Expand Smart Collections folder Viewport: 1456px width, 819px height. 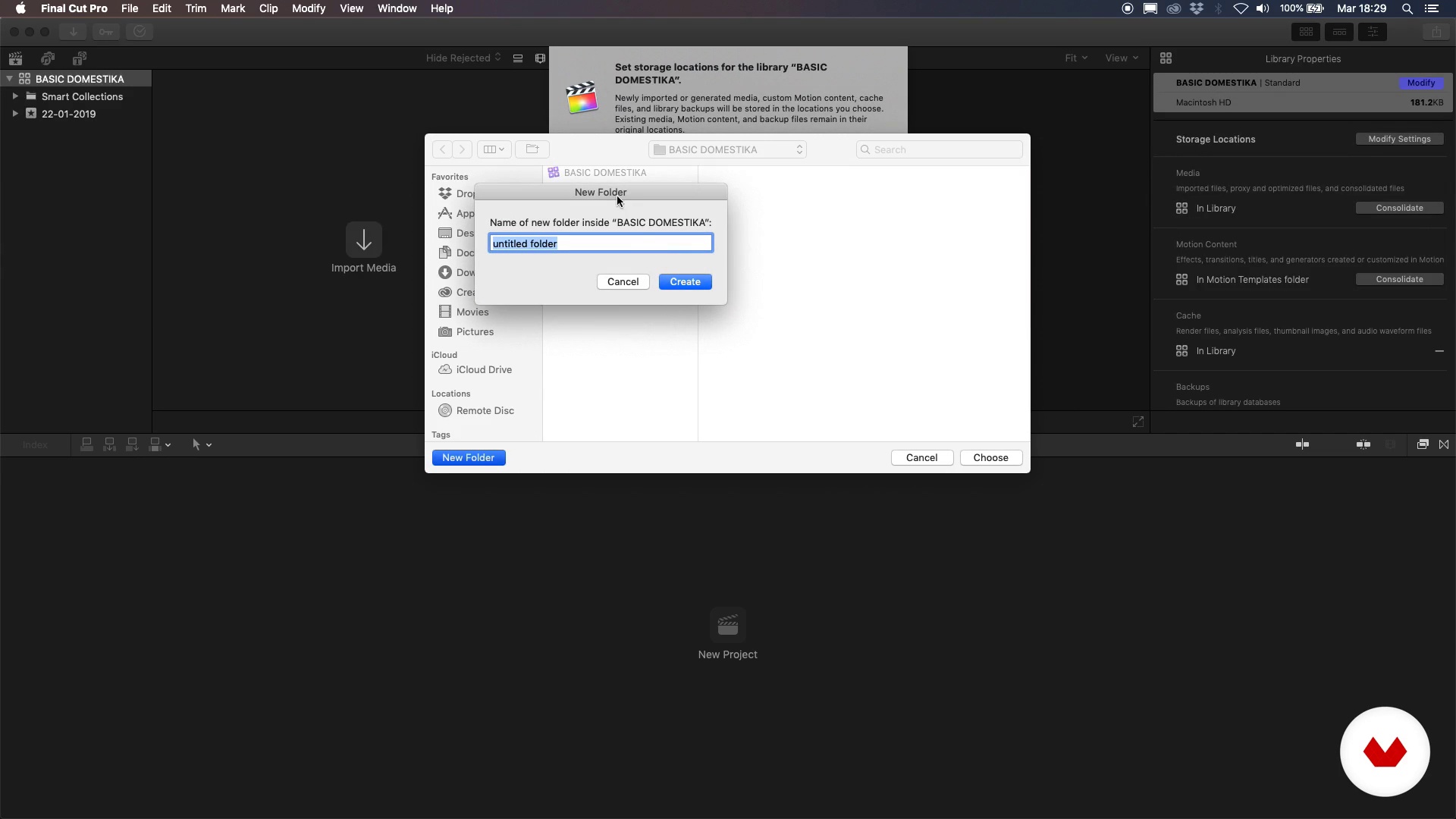[15, 96]
